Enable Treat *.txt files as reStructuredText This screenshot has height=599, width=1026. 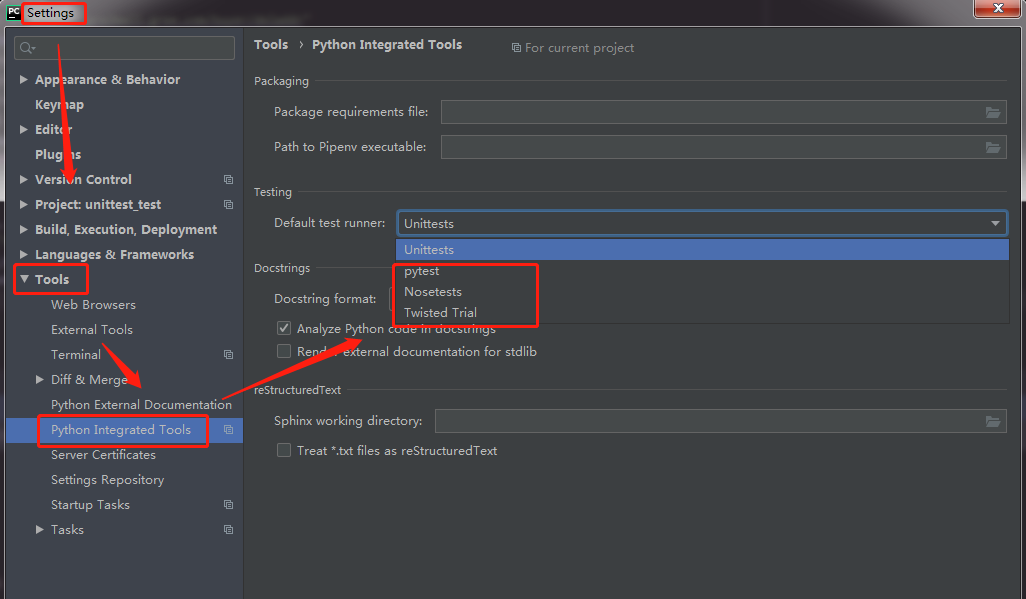[x=284, y=451]
